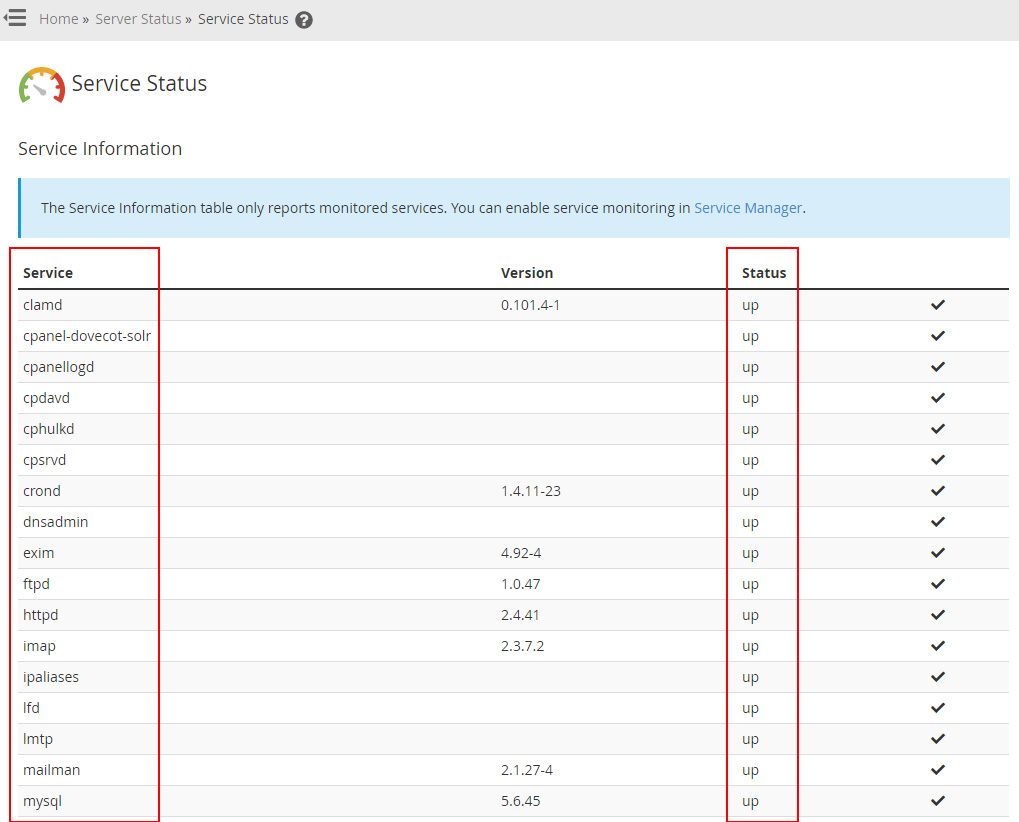Screen dimensions: 1019x822
Task: Select the cpanel-dovecot-solr service row
Action: tap(87, 336)
